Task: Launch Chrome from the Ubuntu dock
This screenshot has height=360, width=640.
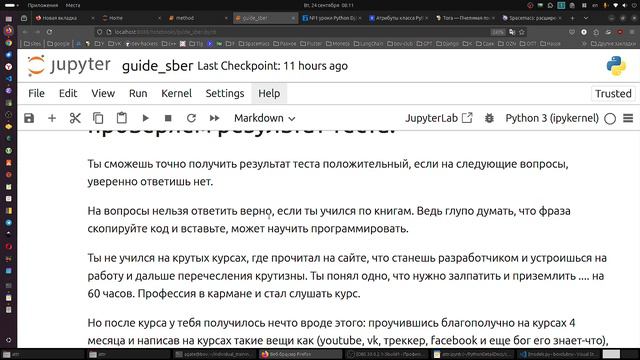Action: [9, 42]
